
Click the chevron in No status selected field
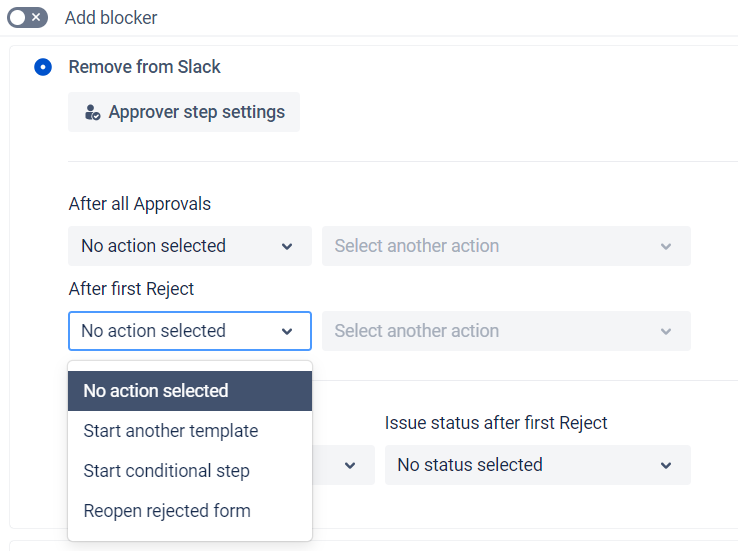(667, 465)
